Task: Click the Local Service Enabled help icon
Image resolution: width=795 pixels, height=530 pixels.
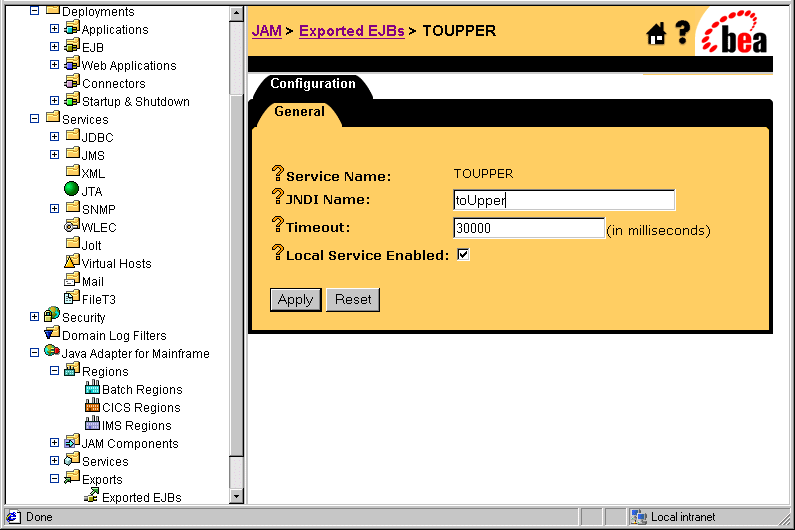Action: [277, 252]
